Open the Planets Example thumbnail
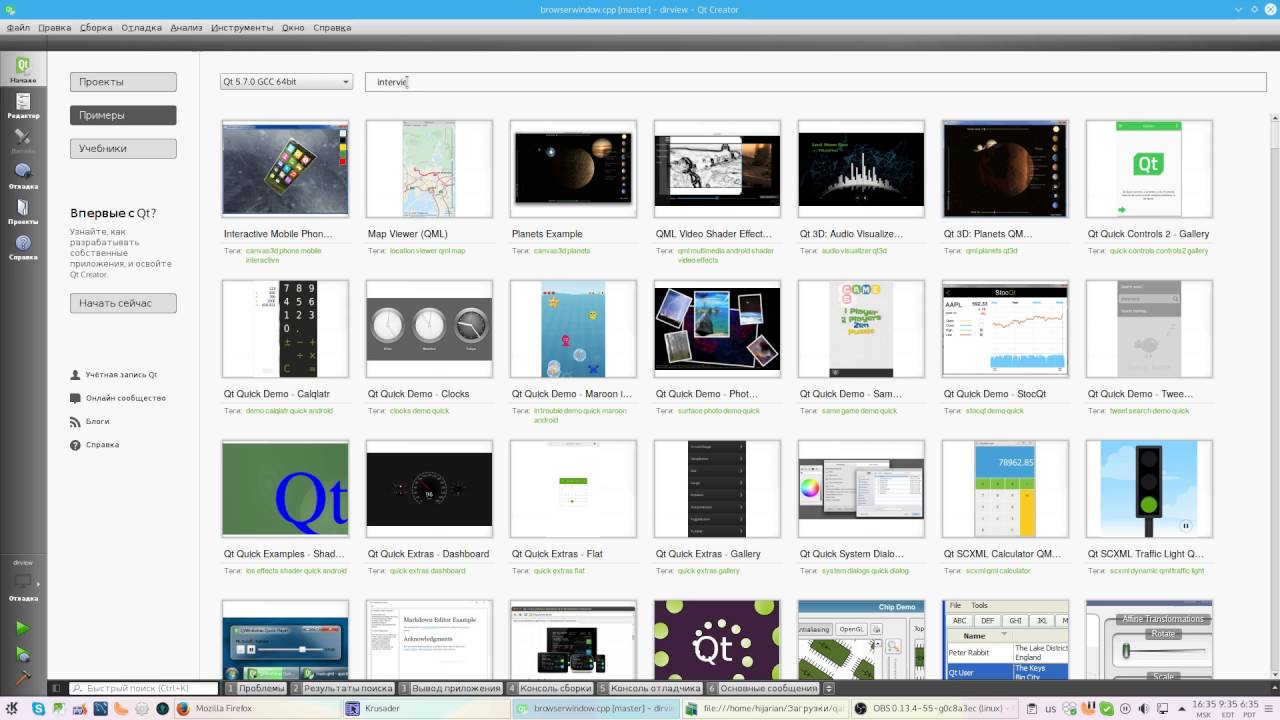 point(573,169)
